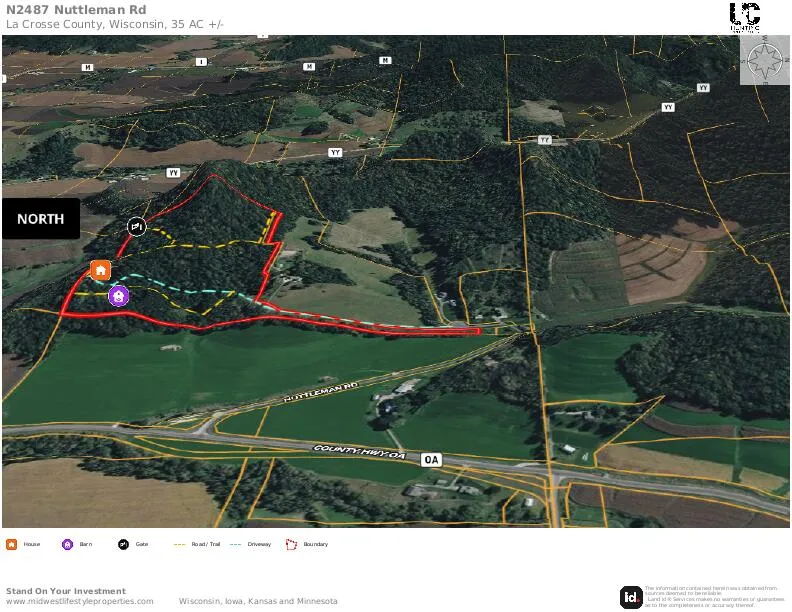Screen dimensions: 792x612
Task: Click the black Gate icon in legend
Action: pos(123,544)
